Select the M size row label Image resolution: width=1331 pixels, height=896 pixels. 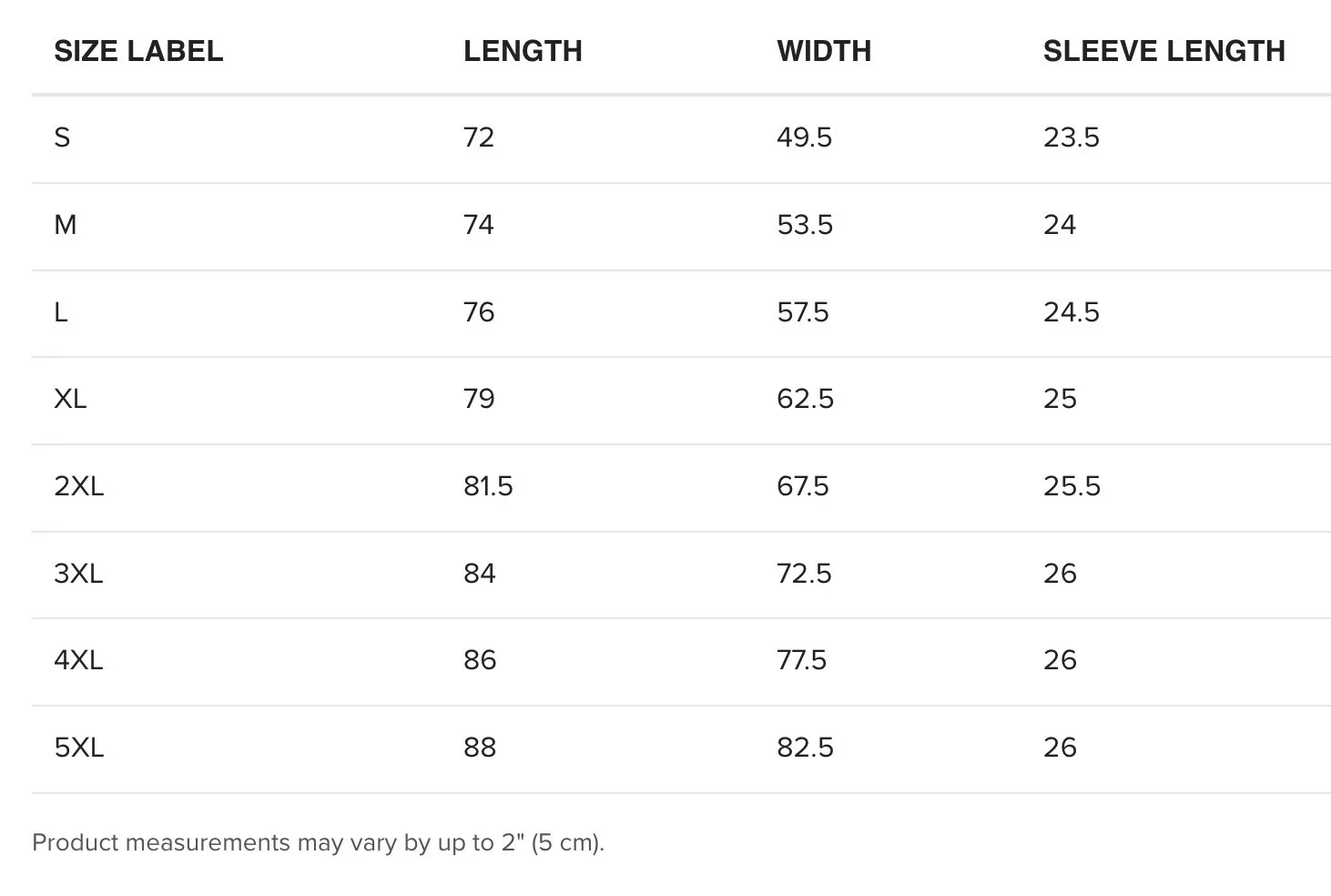click(x=65, y=225)
